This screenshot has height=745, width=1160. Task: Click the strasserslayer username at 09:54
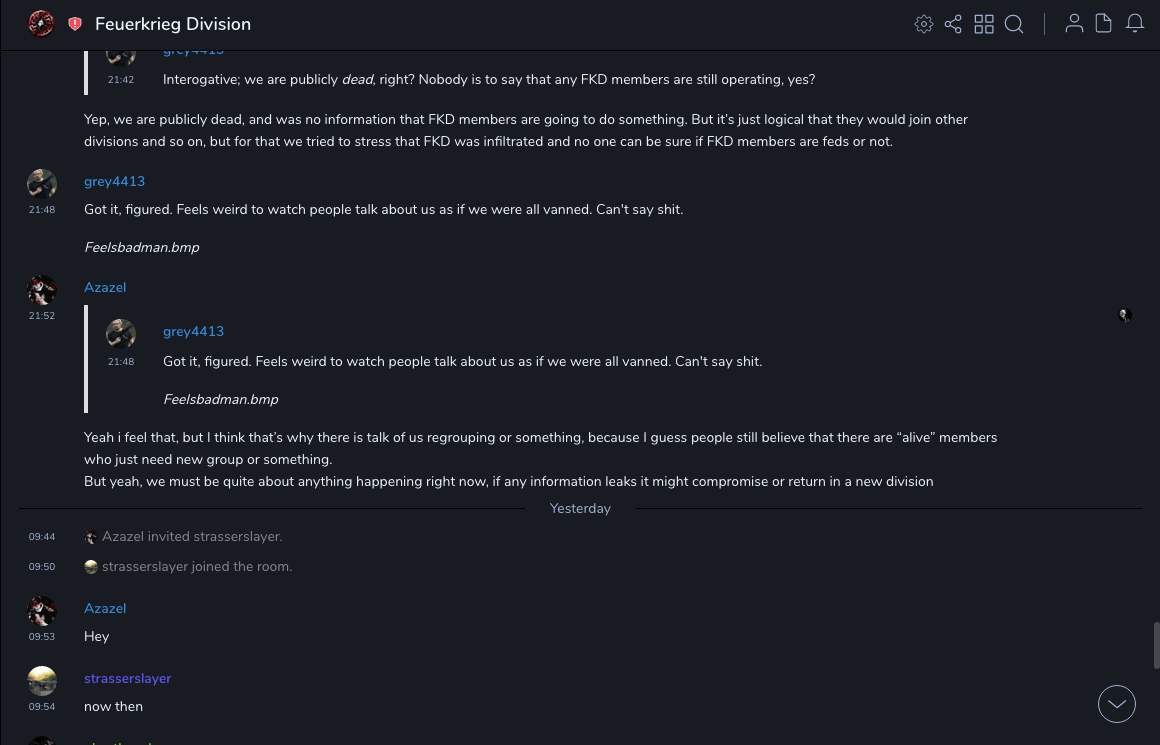coord(128,678)
